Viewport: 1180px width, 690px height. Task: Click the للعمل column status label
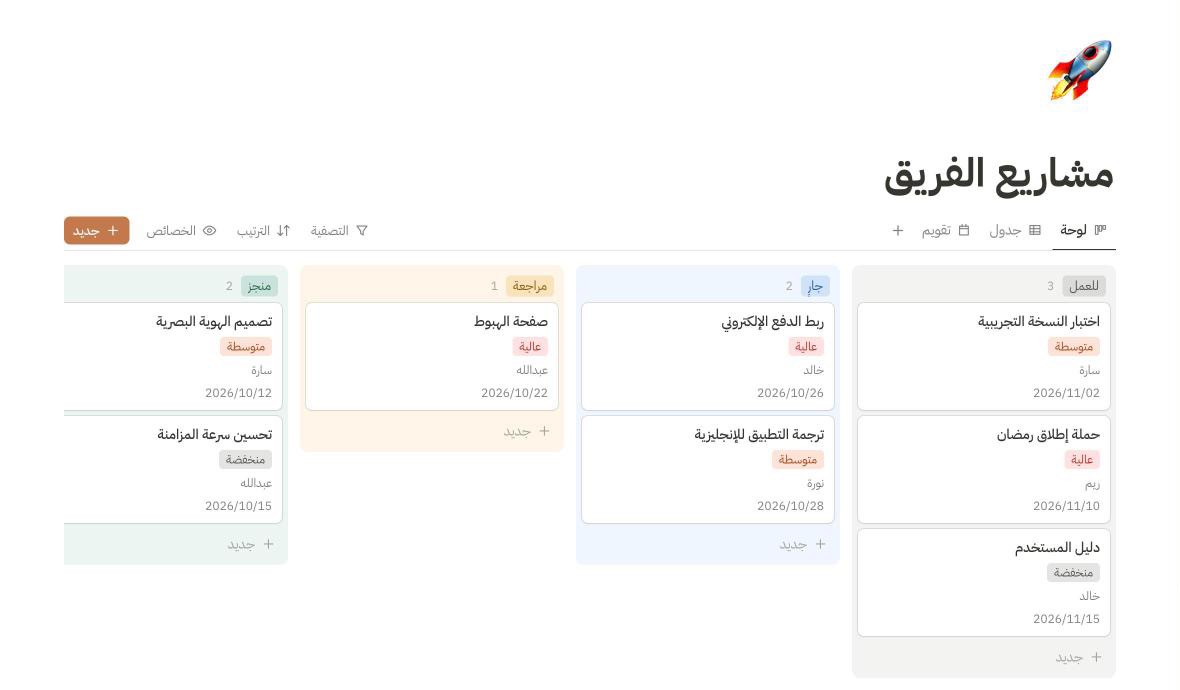(x=1084, y=286)
